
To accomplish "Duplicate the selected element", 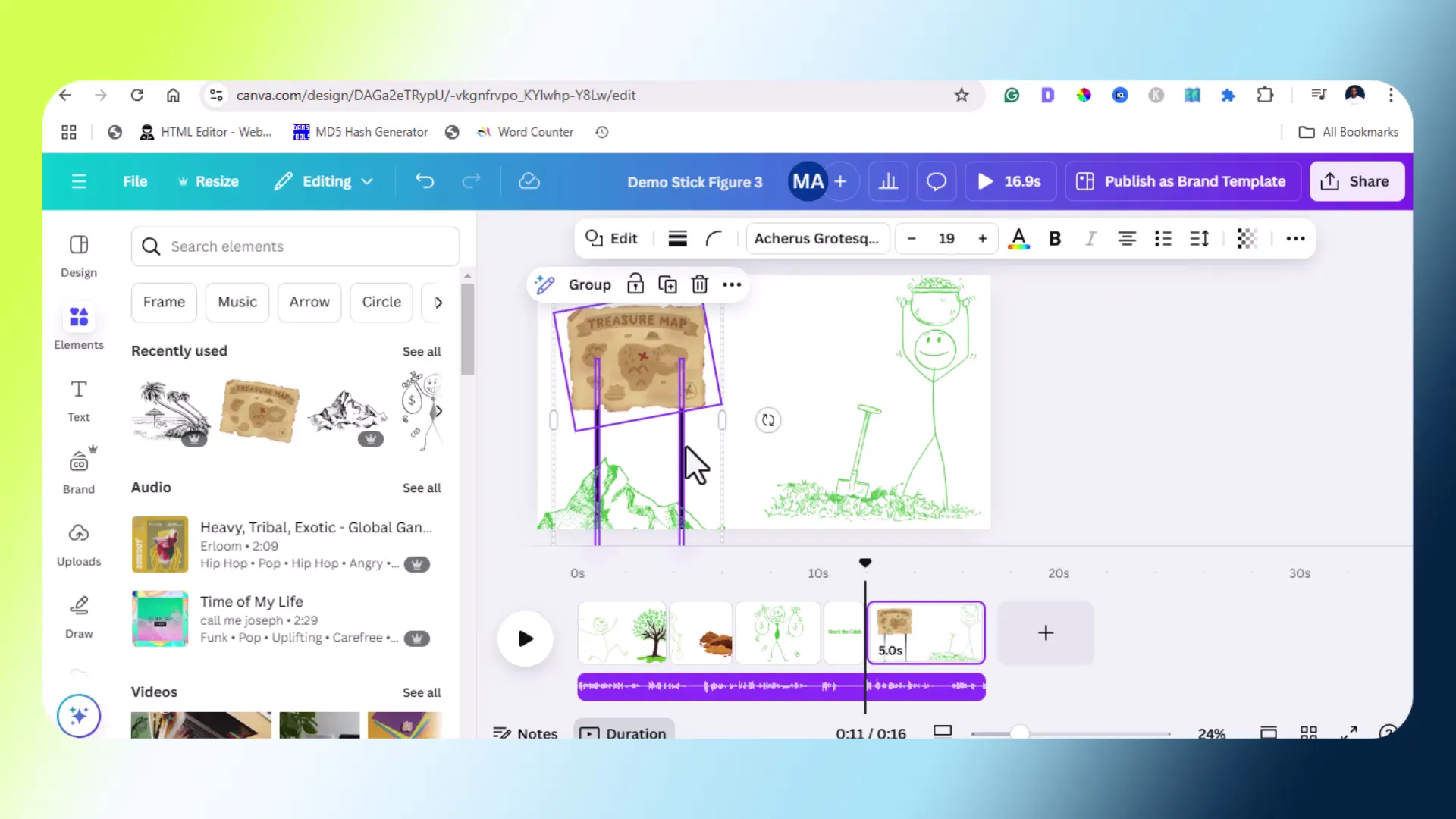I will tap(667, 284).
